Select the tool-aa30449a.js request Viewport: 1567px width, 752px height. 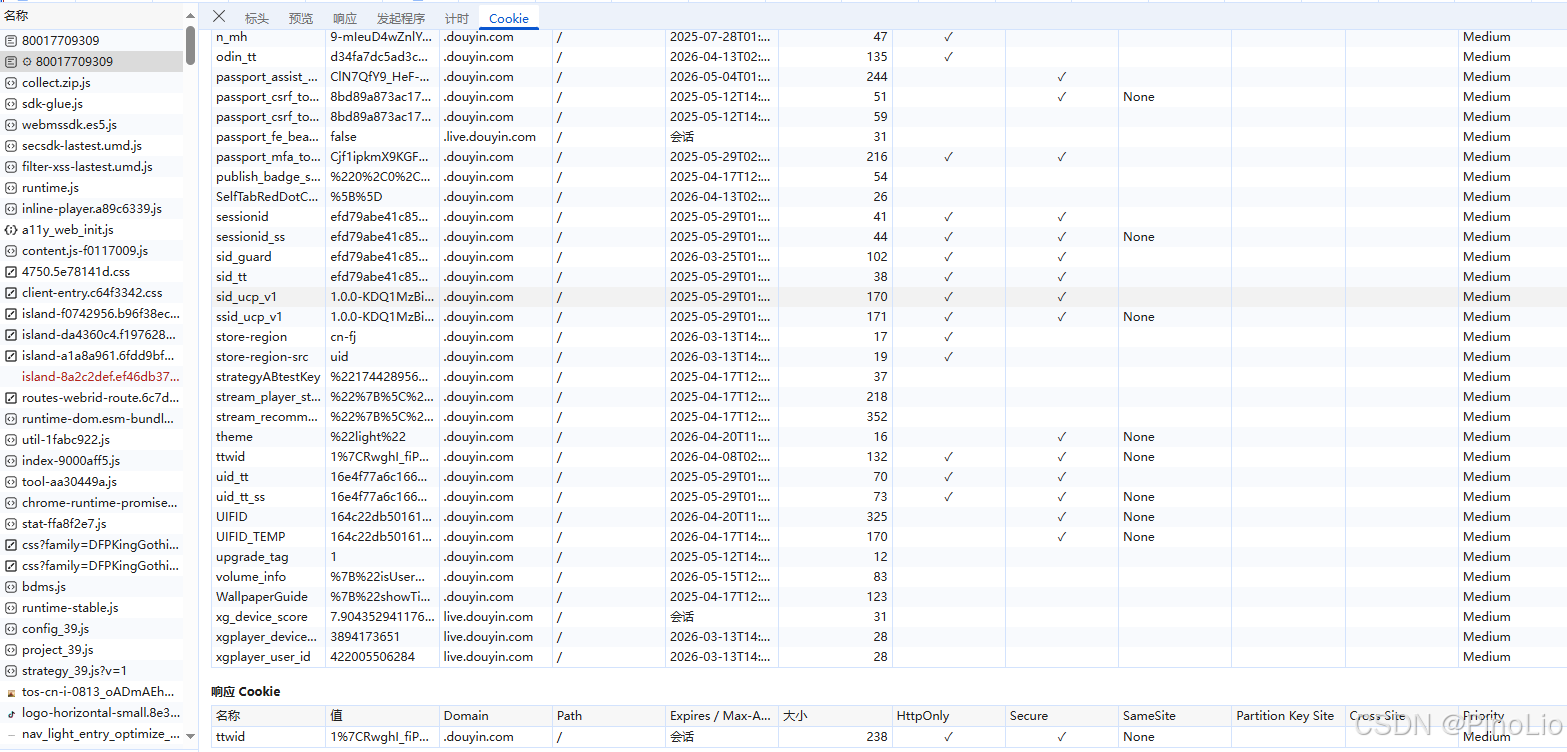pyautogui.click(x=92, y=482)
